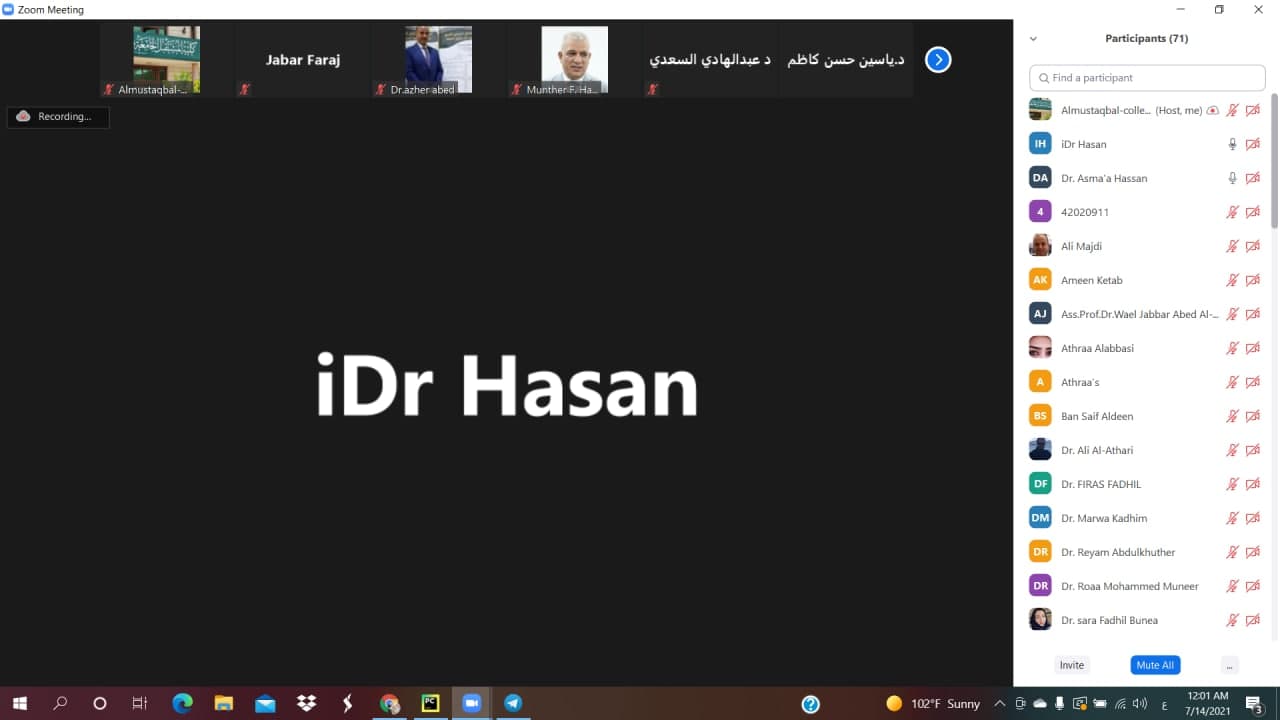This screenshot has height=720, width=1280.
Task: Focus the Find a participant search box
Action: [1147, 77]
